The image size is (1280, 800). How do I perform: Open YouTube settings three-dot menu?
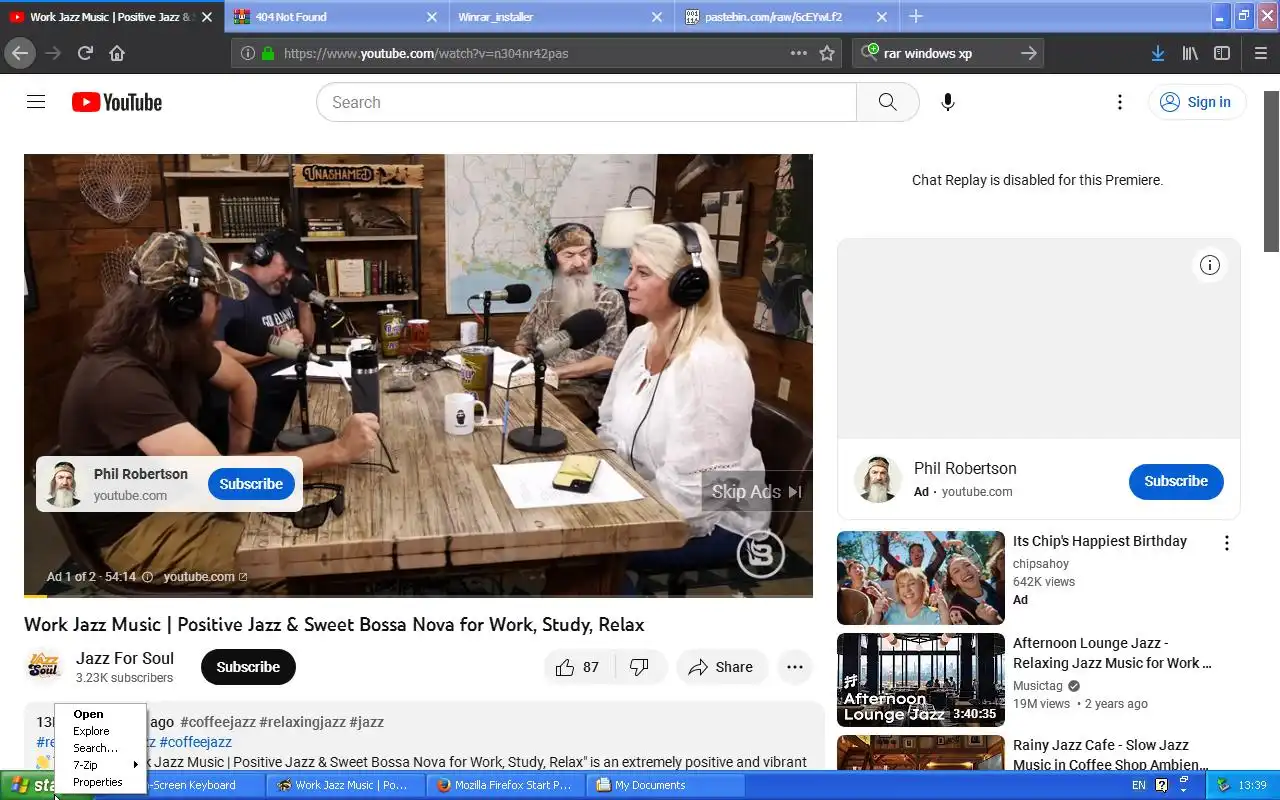[1120, 102]
